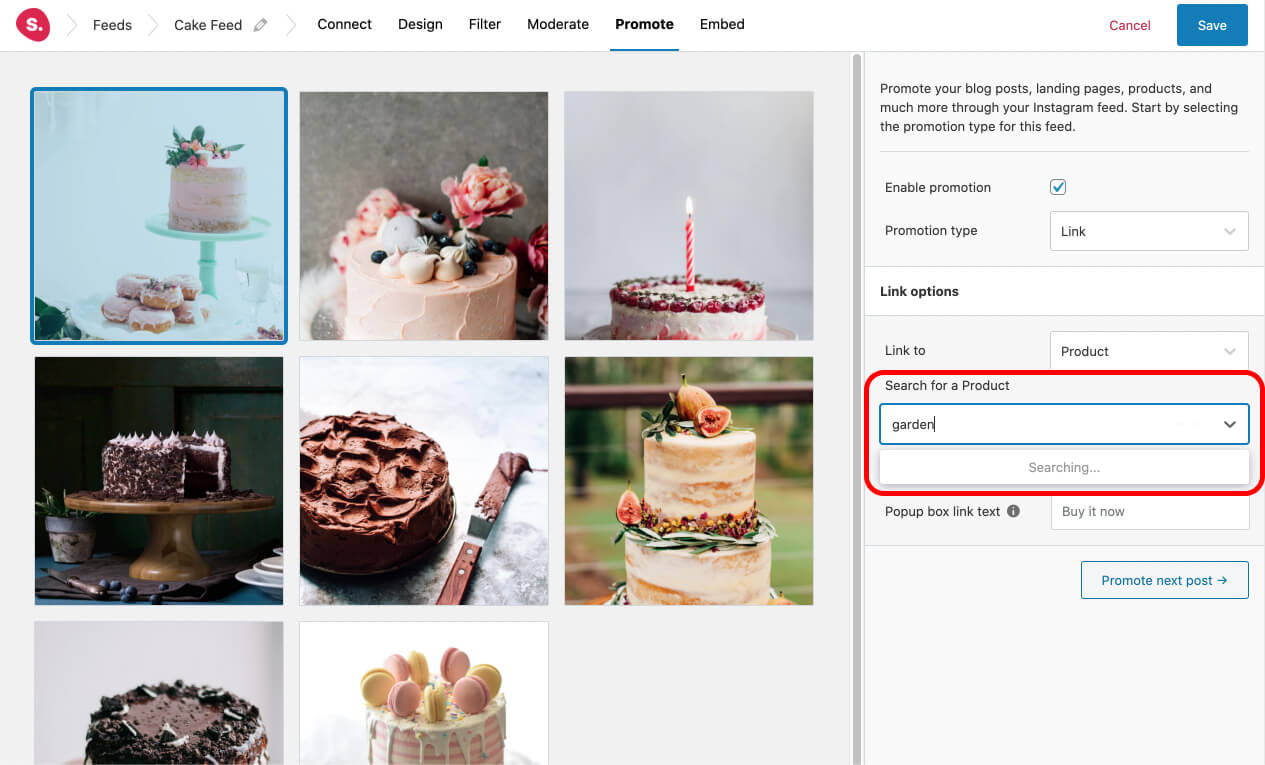Click the Promote next post button
This screenshot has width=1265, height=765.
1165,580
